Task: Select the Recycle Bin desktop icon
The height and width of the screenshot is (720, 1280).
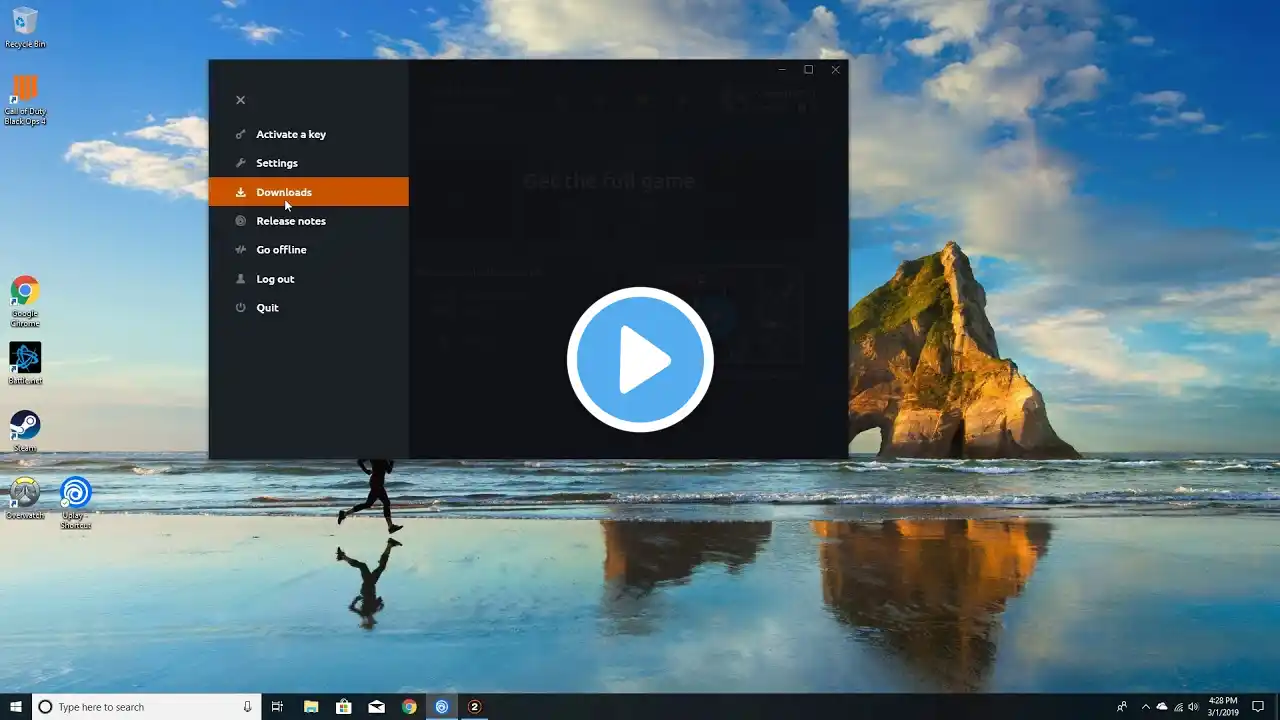Action: pyautogui.click(x=25, y=28)
